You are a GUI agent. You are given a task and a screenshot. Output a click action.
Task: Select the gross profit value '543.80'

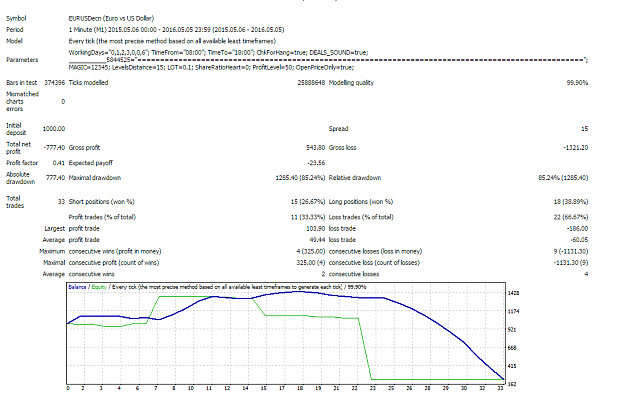[316, 147]
